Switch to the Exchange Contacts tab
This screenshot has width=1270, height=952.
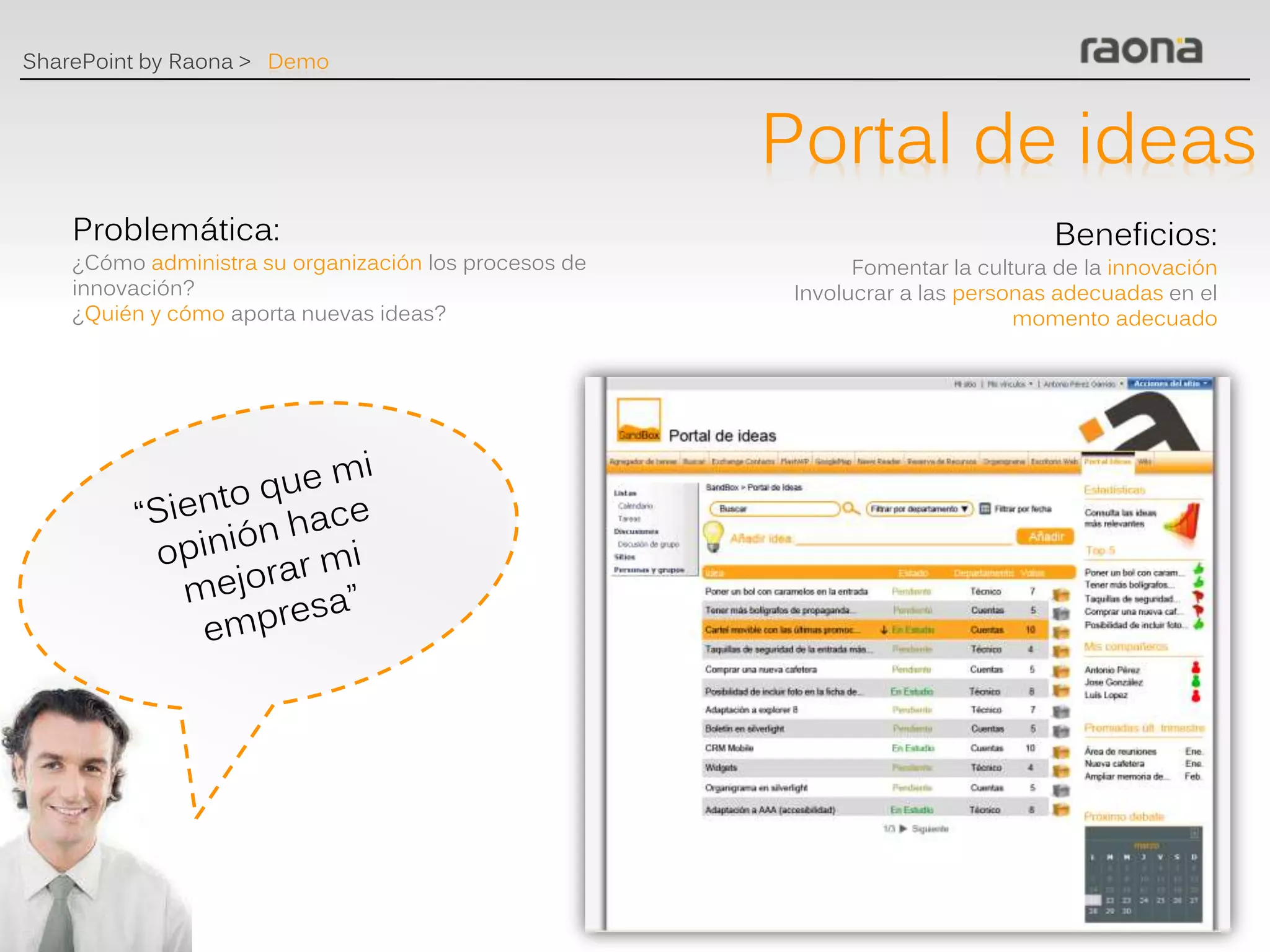click(743, 462)
